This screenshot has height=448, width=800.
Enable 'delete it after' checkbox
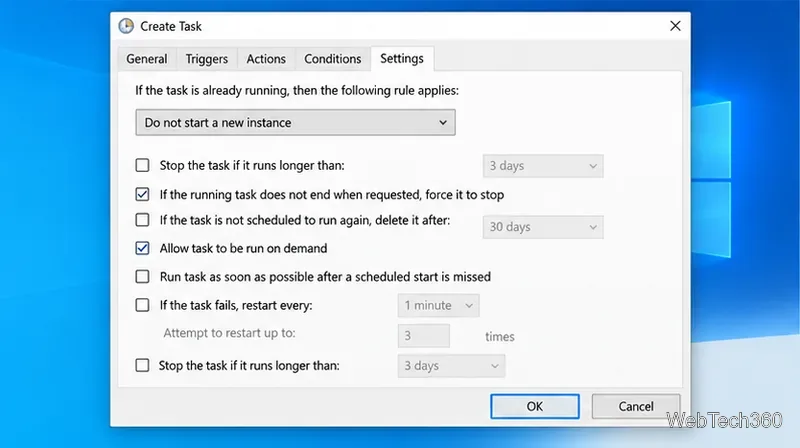click(142, 220)
